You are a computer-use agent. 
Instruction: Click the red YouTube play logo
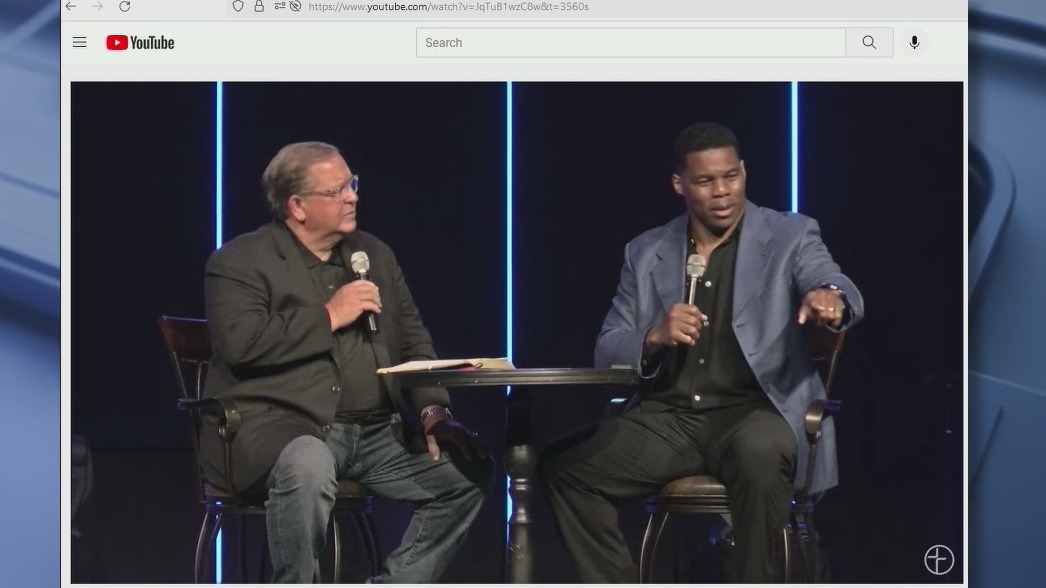point(116,42)
